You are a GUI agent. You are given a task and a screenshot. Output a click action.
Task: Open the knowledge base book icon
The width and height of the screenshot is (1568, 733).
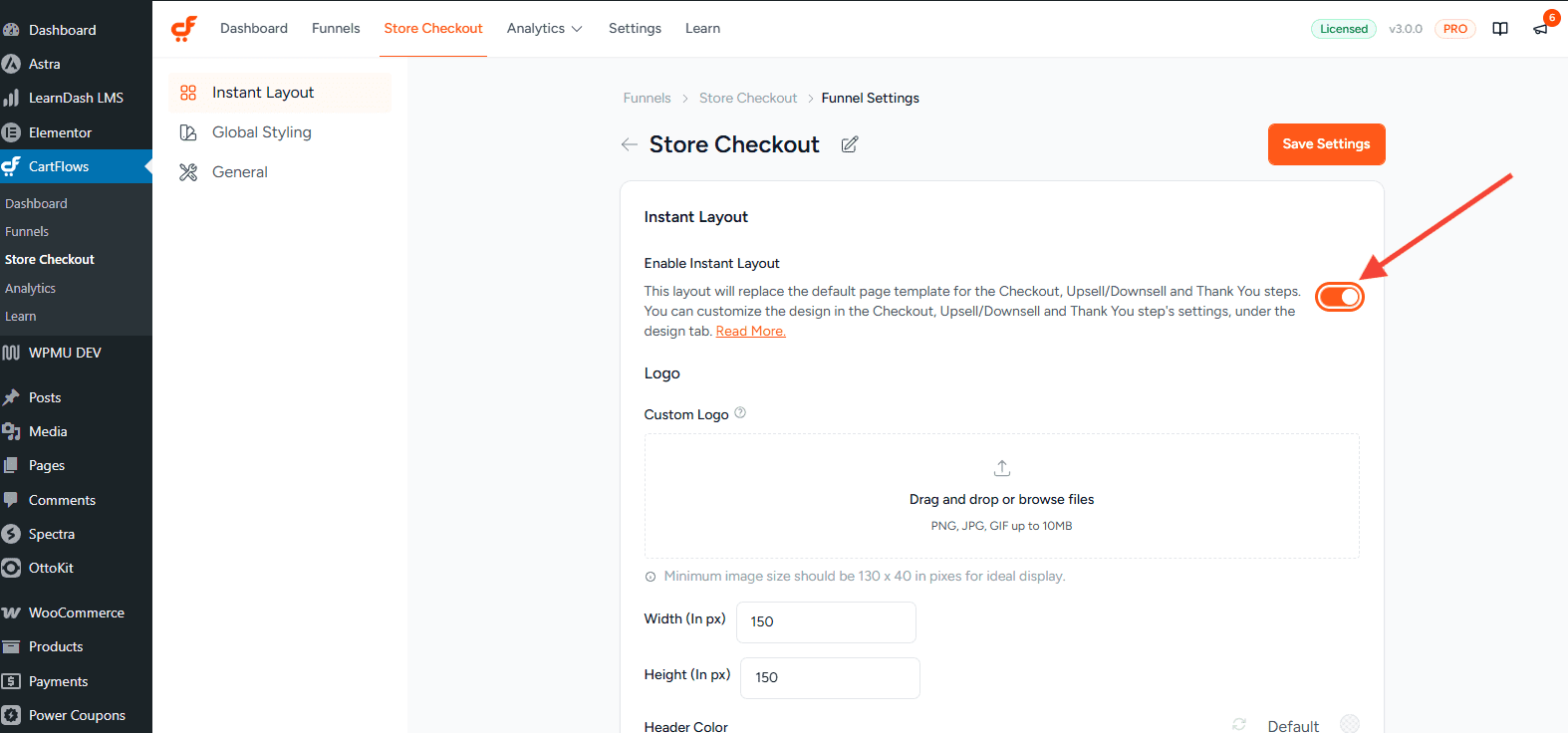click(x=1500, y=29)
